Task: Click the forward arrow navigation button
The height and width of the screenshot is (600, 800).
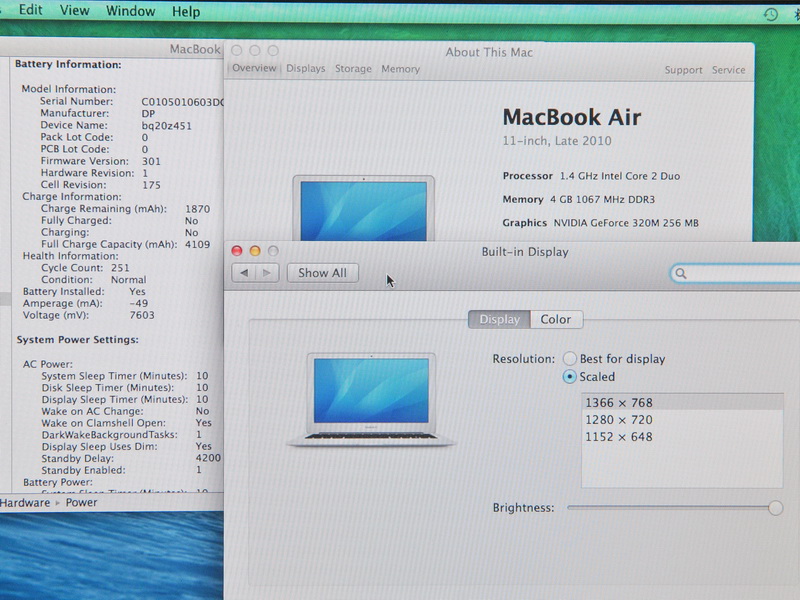Action: point(267,273)
